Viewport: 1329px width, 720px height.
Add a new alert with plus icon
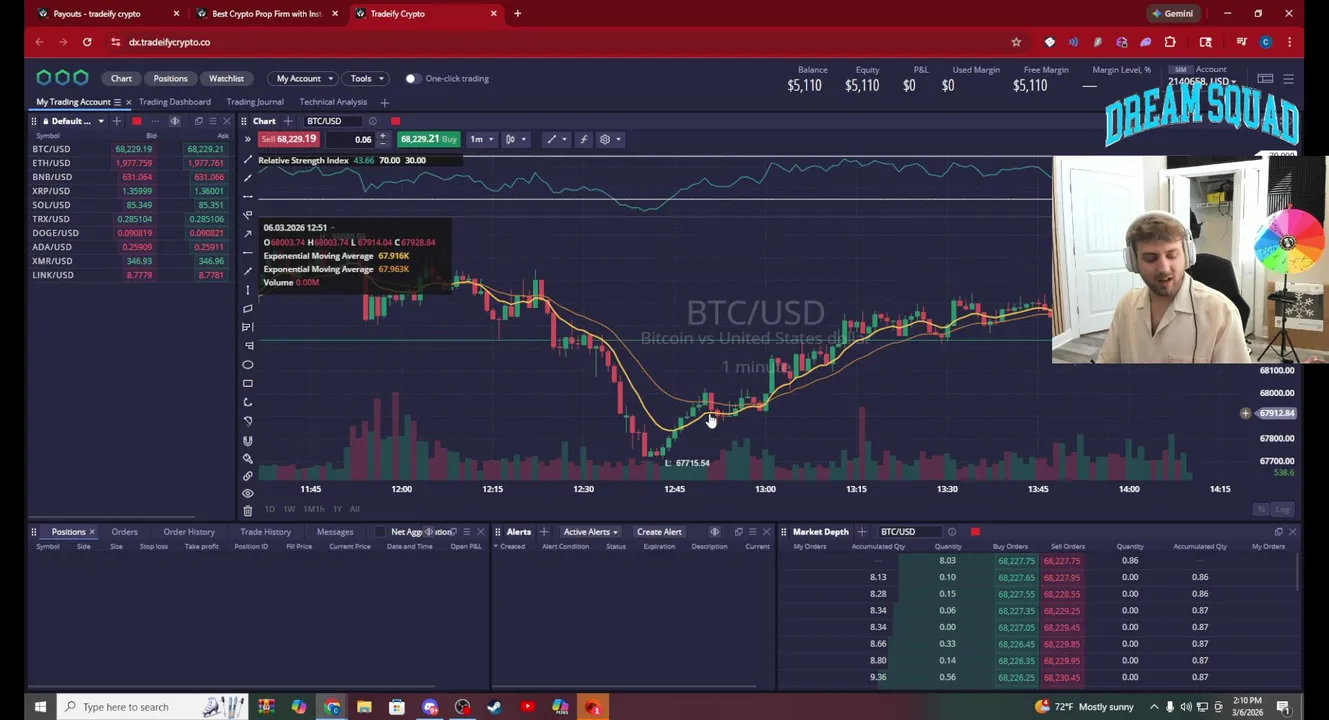[545, 532]
